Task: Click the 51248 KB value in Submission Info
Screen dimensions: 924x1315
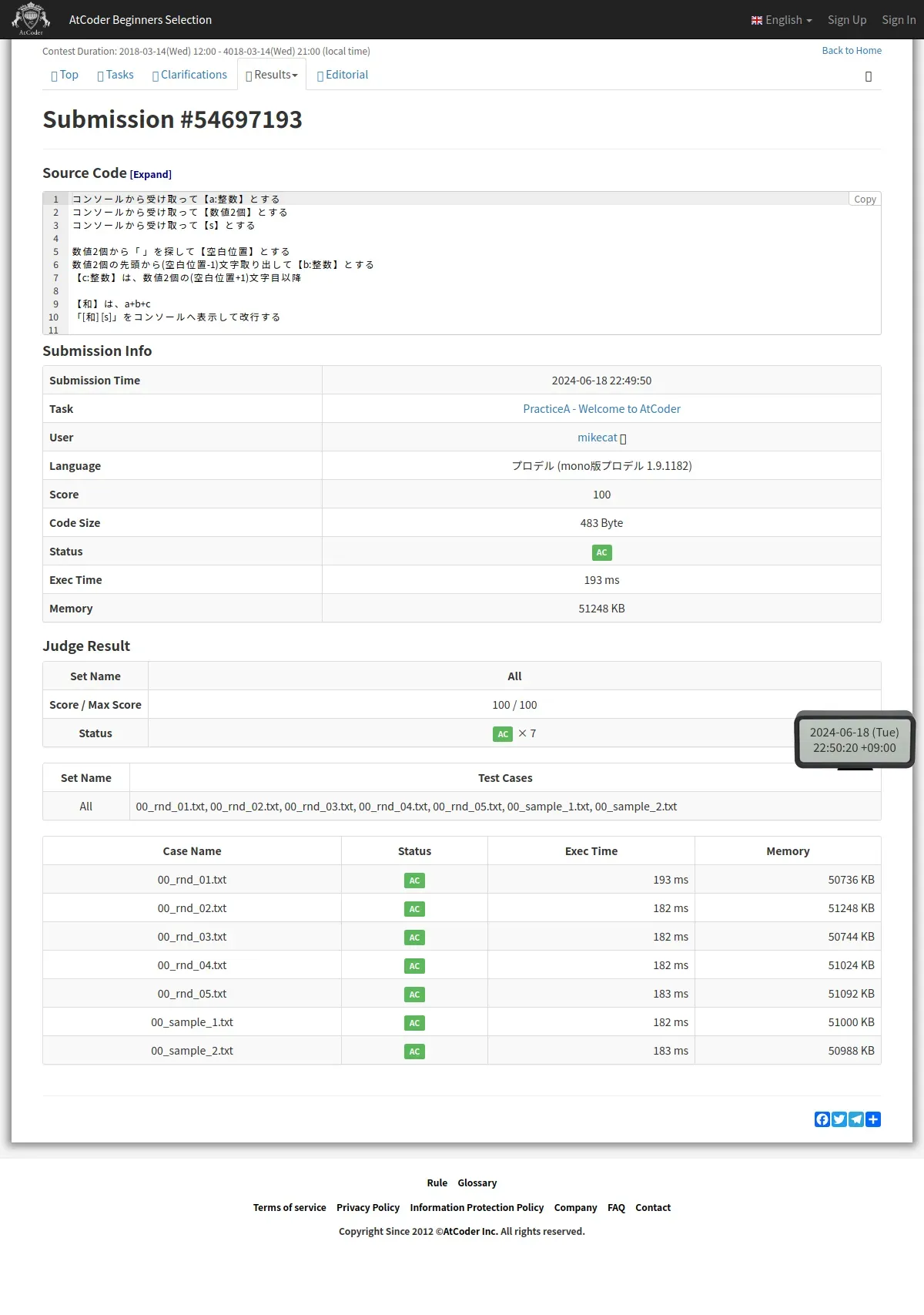Action: tap(601, 609)
